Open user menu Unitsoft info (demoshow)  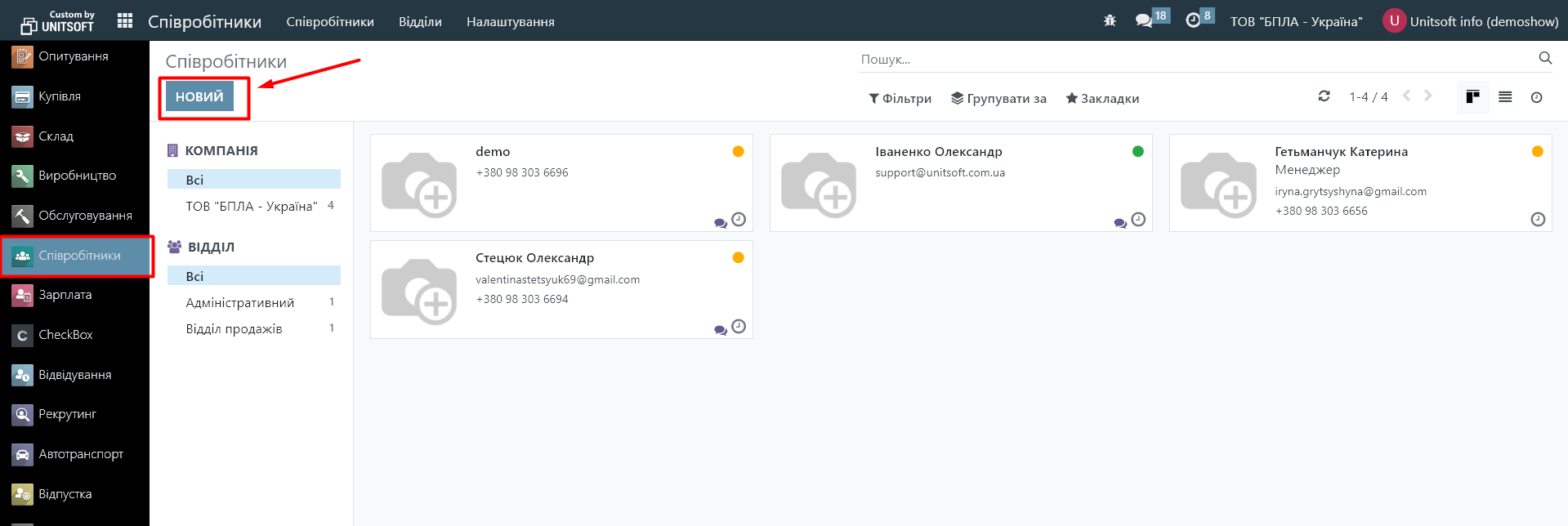(1470, 21)
